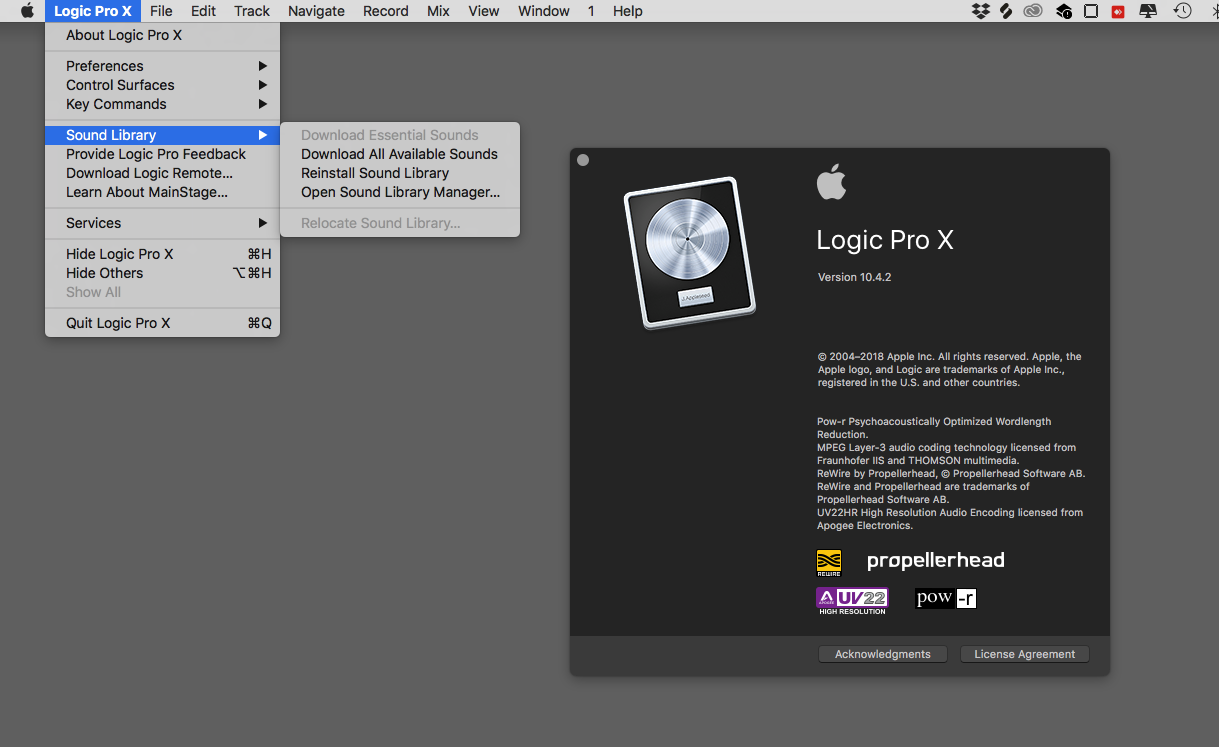Select Provide Logic Pro Feedback

tap(162, 154)
